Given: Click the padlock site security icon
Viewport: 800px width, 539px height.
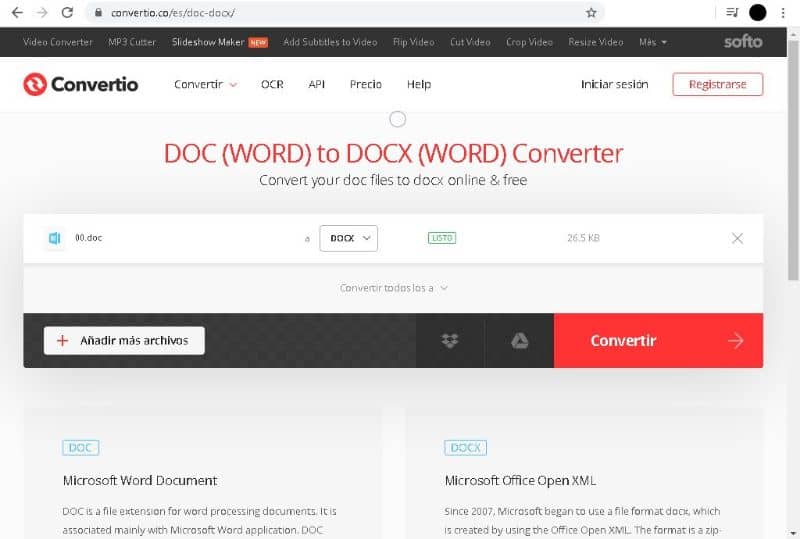Looking at the screenshot, I should (98, 13).
